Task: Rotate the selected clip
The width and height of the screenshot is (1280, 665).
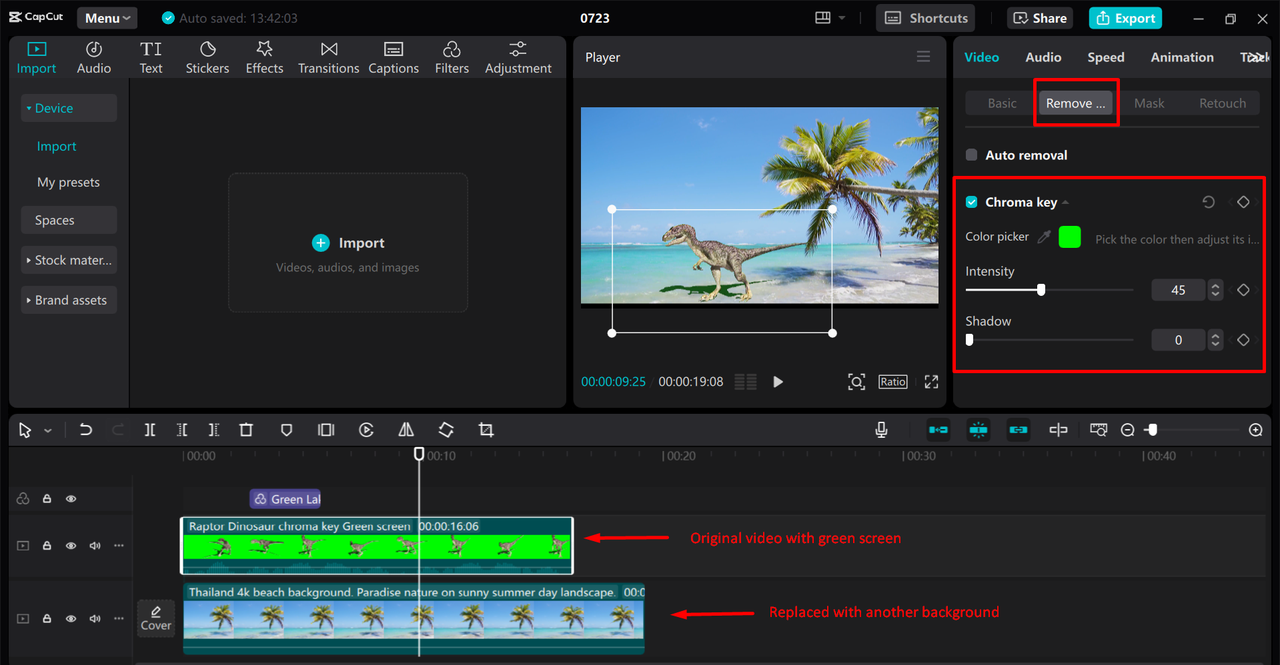Action: click(x=446, y=430)
